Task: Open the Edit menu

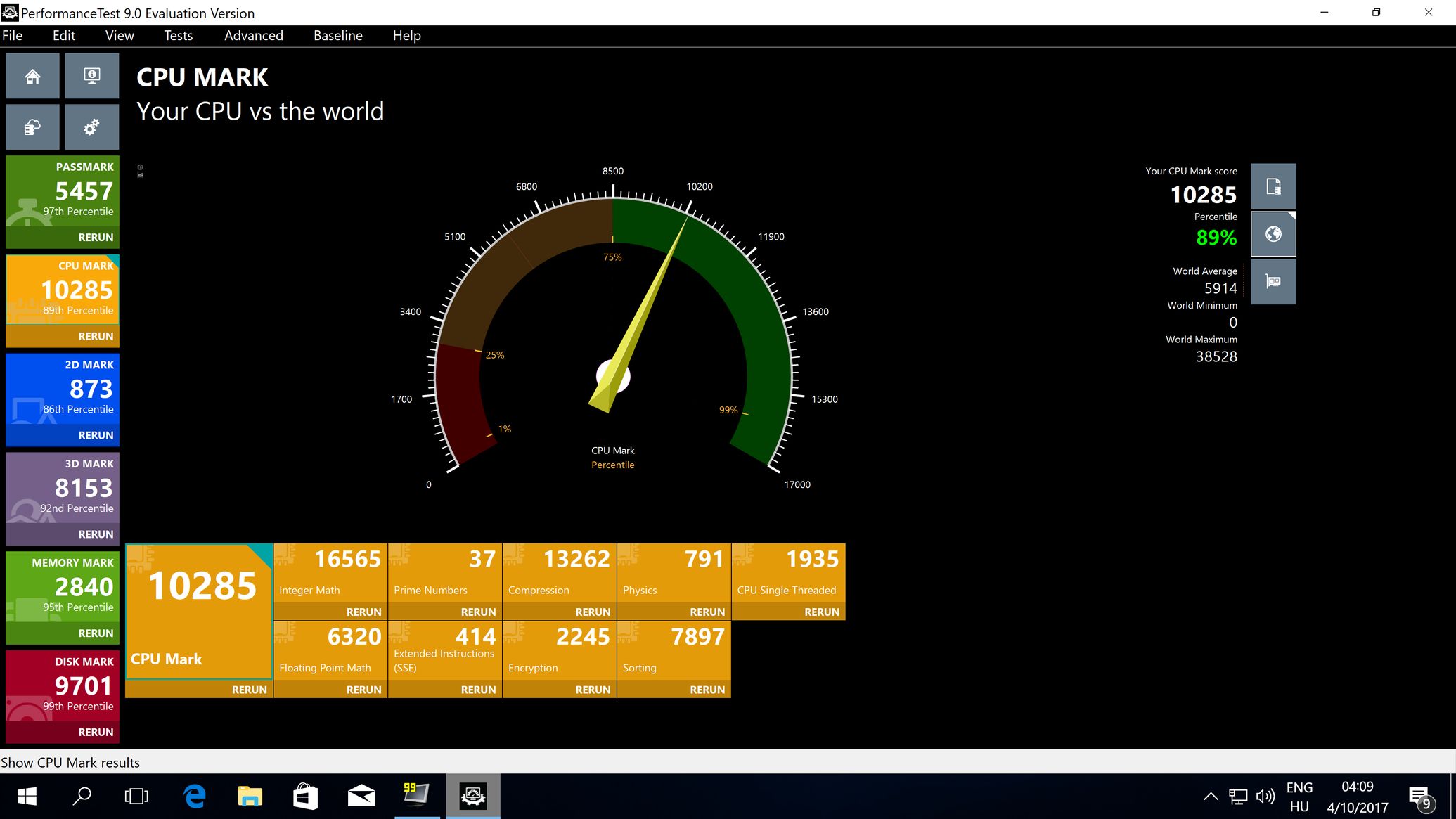Action: (64, 36)
